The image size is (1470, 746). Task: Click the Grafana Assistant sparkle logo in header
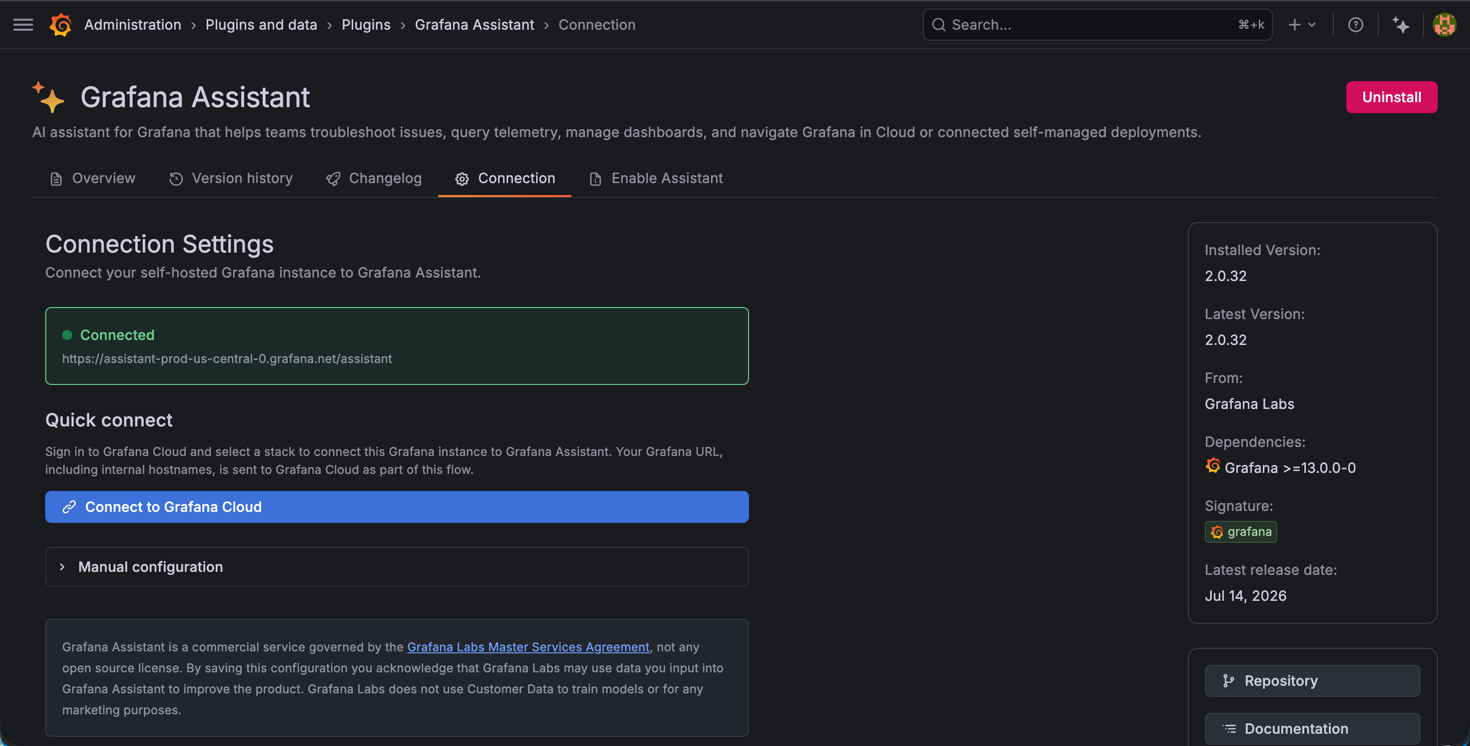coord(48,97)
